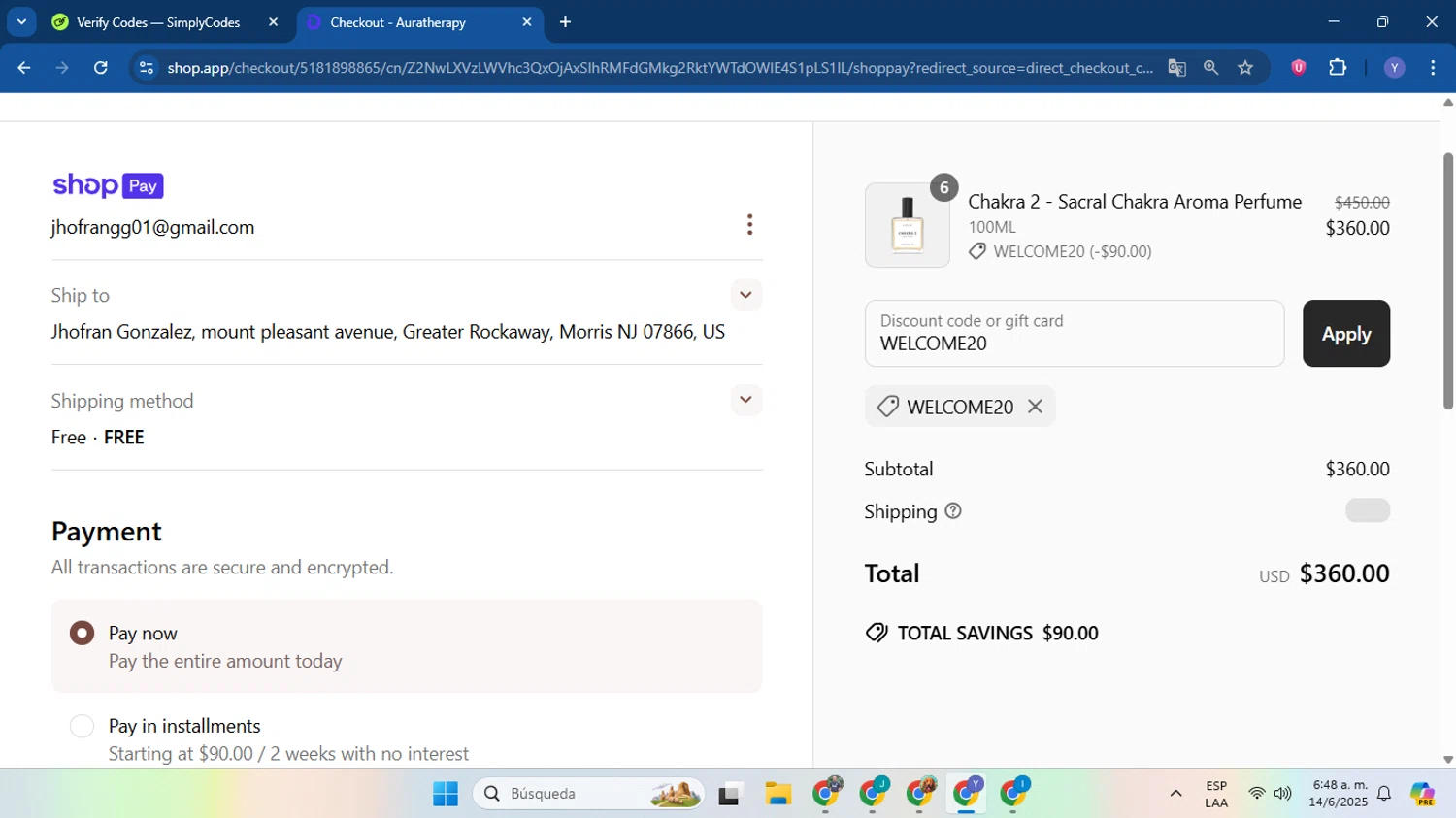This screenshot has width=1456, height=818.
Task: Click the perfume product thumbnail
Action: (x=908, y=225)
